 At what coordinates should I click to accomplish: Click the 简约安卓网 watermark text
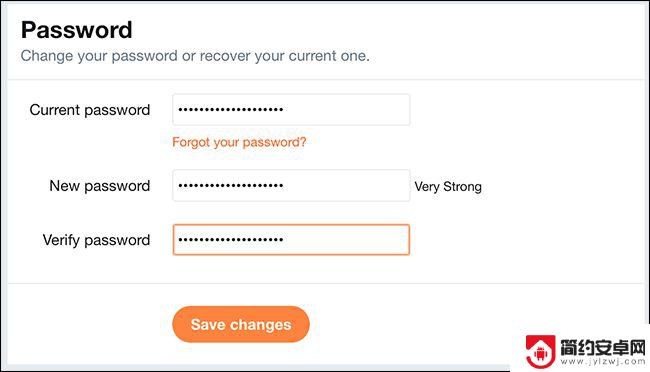coord(602,347)
